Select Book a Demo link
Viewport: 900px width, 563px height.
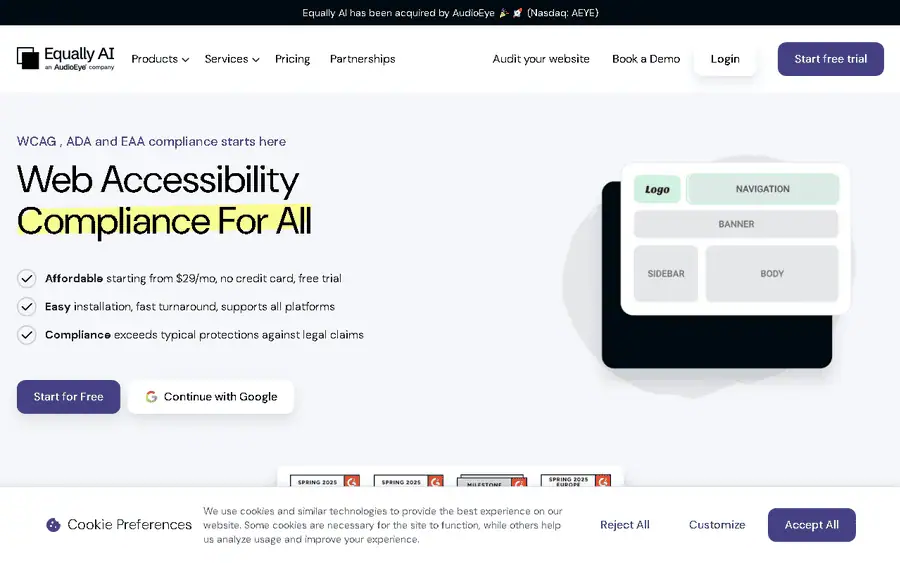pos(646,59)
